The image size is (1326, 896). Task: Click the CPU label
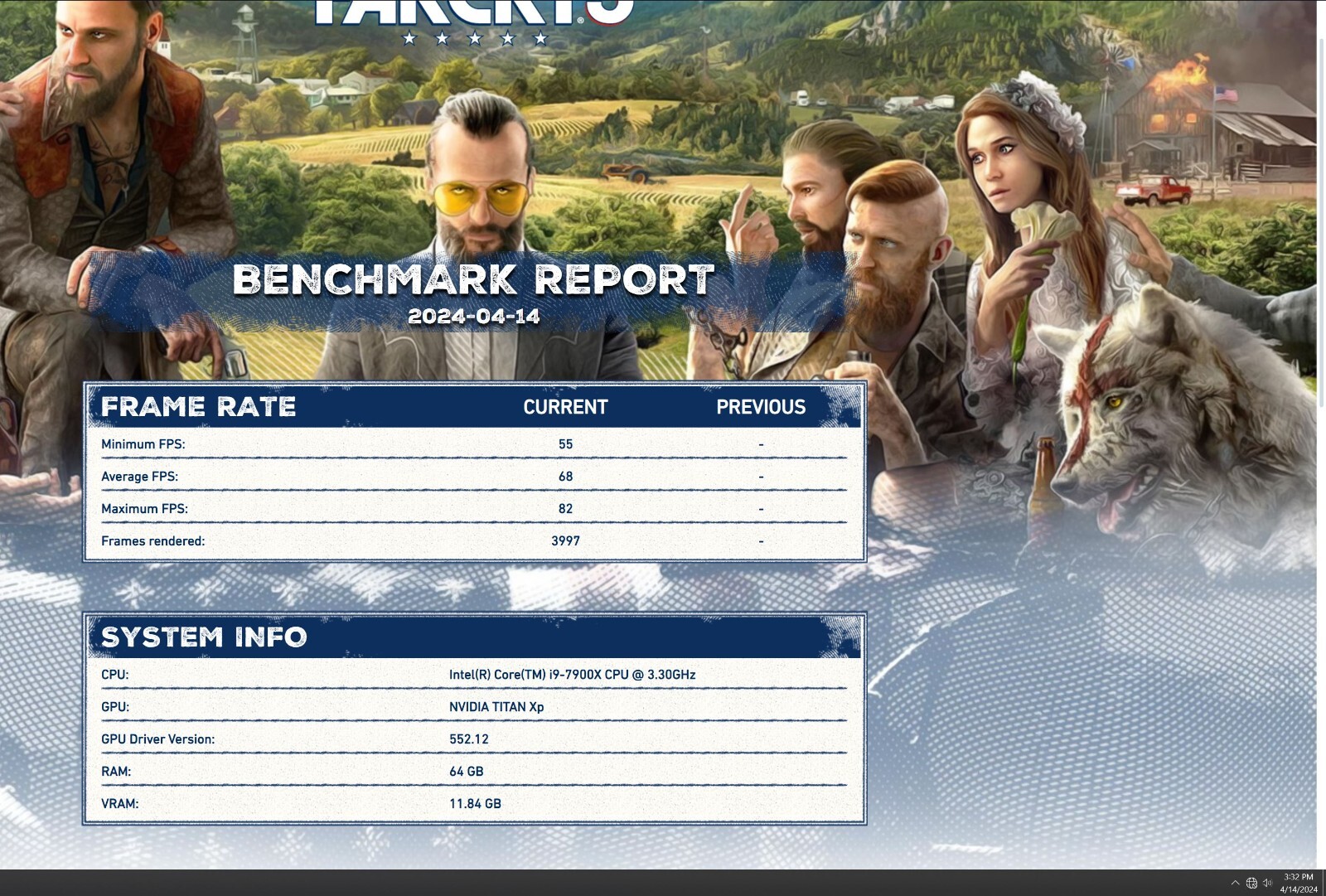114,675
